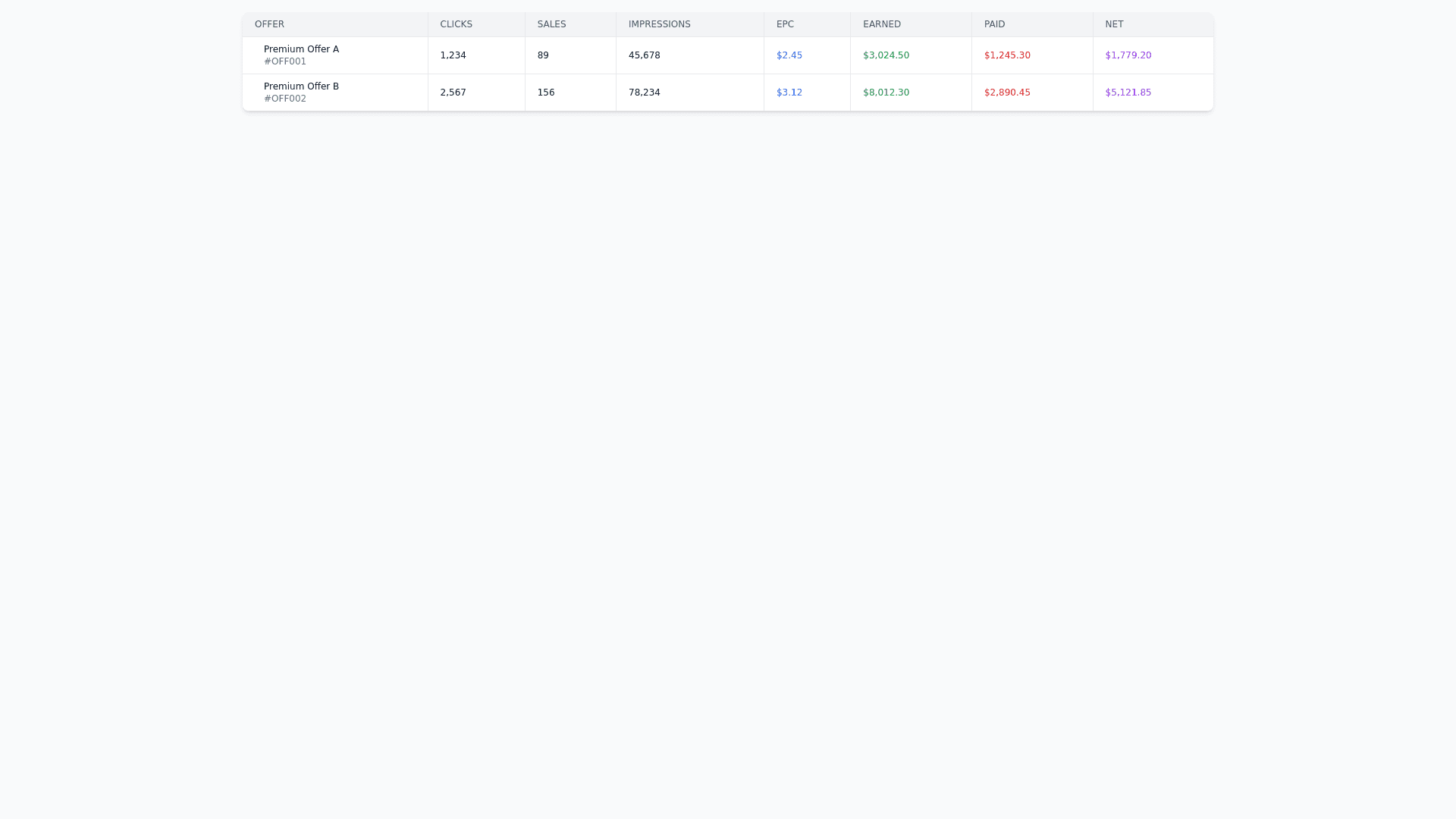Click the NET column header

click(1114, 24)
